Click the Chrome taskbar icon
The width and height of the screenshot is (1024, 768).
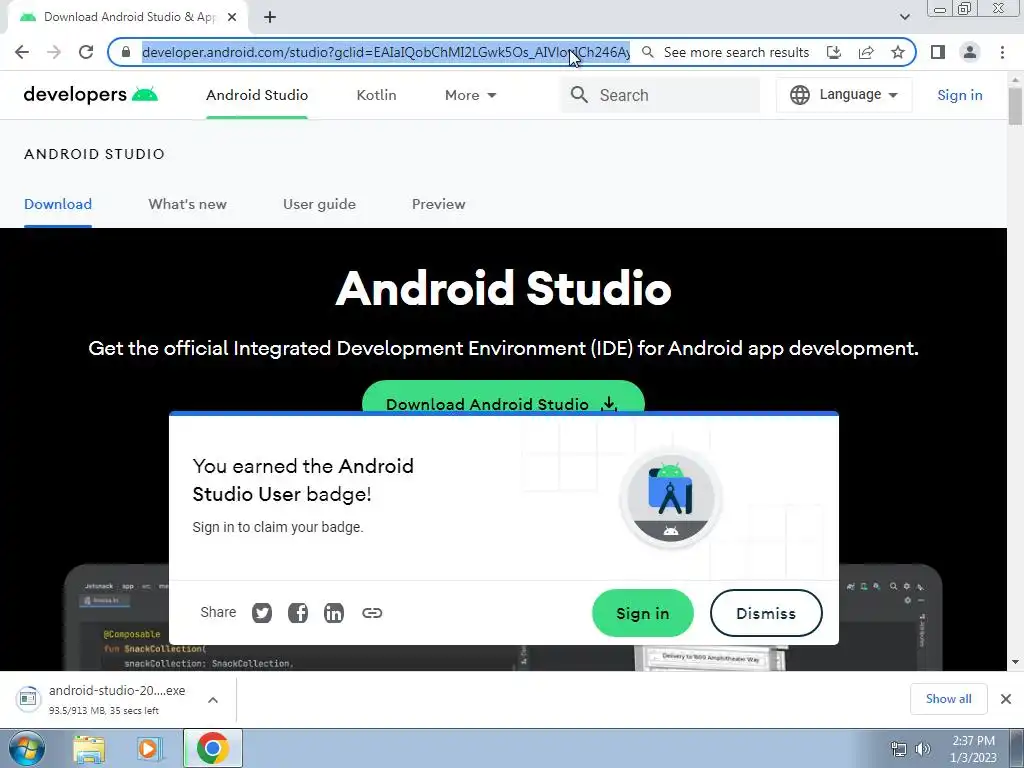pyautogui.click(x=213, y=748)
